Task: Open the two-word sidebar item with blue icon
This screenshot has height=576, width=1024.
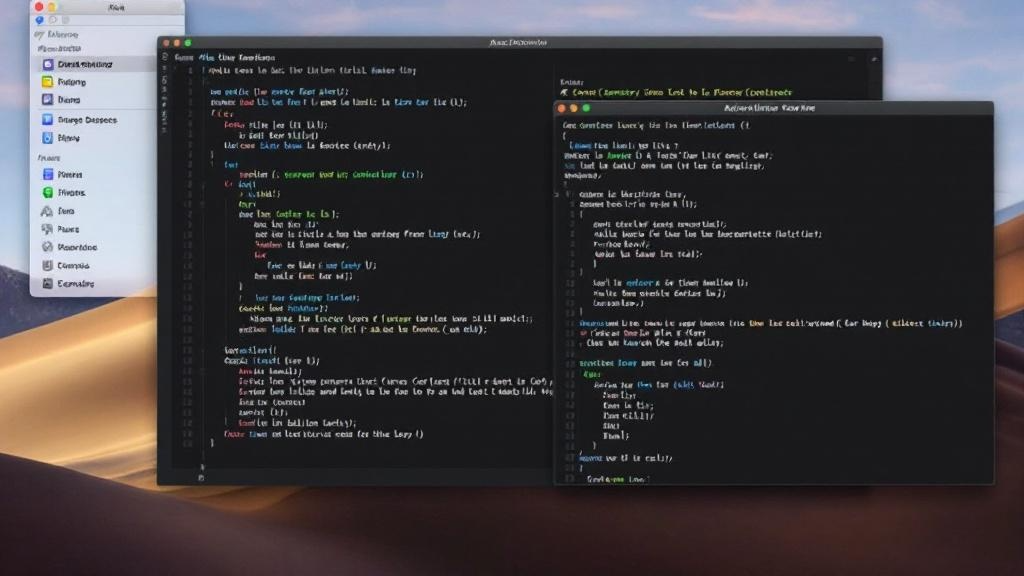Action: [x=96, y=120]
